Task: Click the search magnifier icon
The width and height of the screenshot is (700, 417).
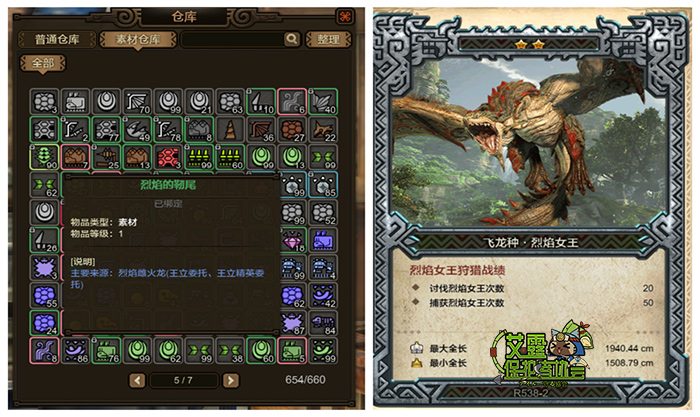Action: (292, 39)
